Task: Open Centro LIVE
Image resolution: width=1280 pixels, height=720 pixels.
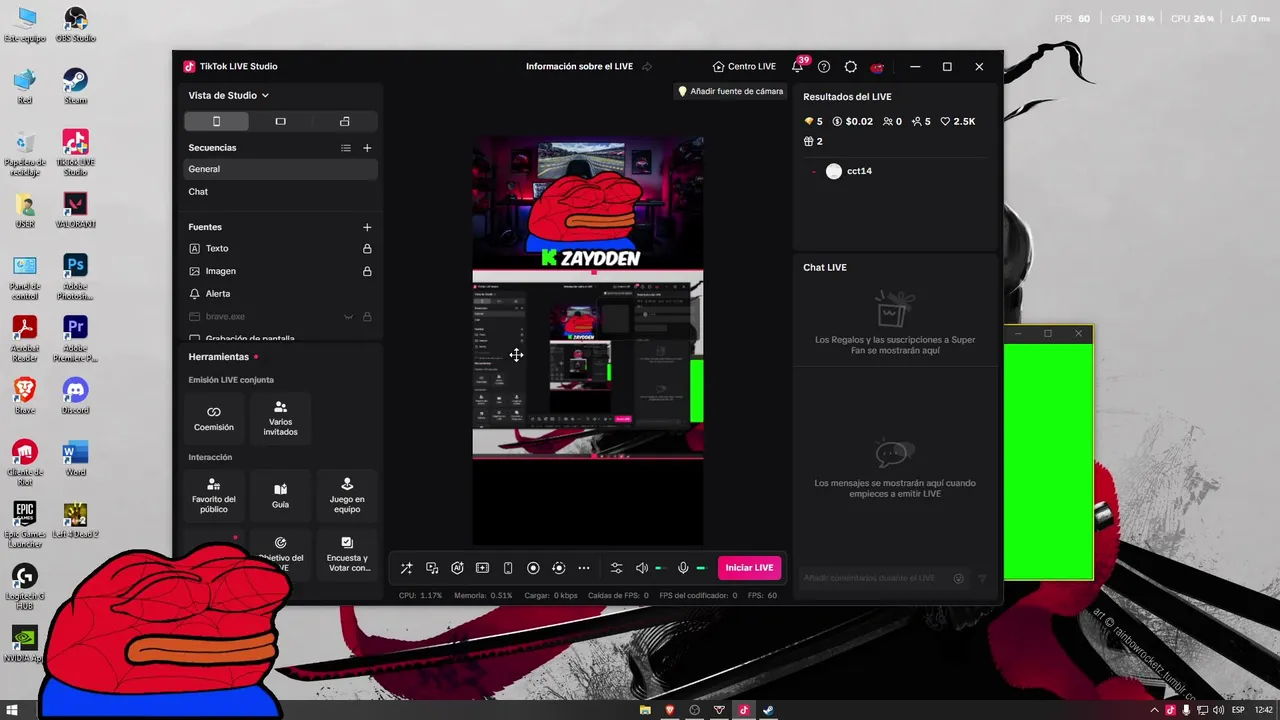Action: [x=744, y=66]
